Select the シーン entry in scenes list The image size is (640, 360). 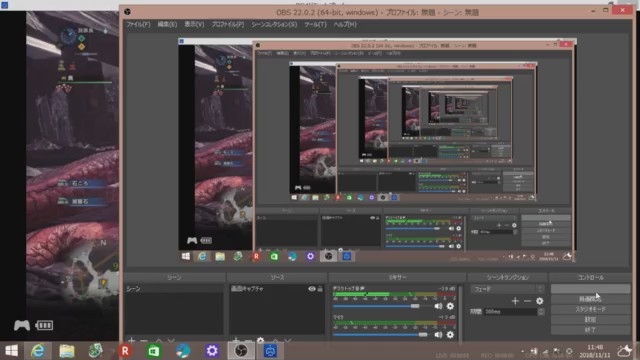(x=174, y=289)
